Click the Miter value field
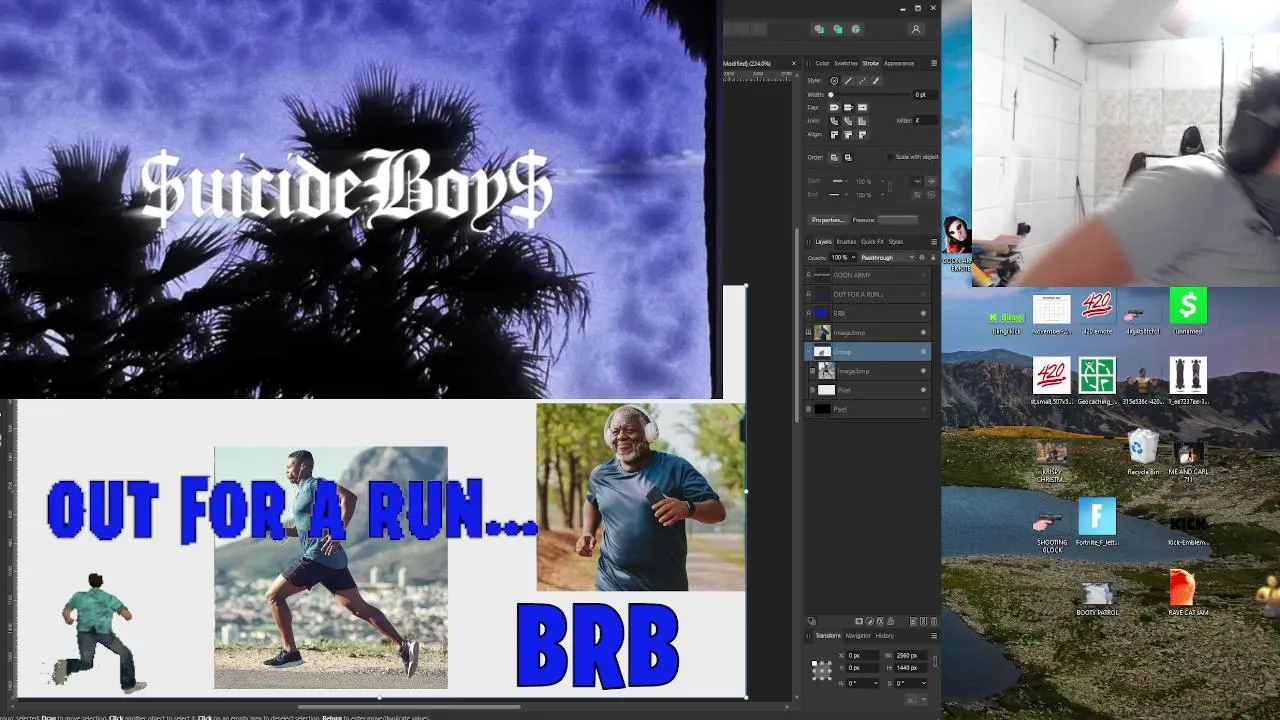This screenshot has width=1280, height=720. [925, 121]
